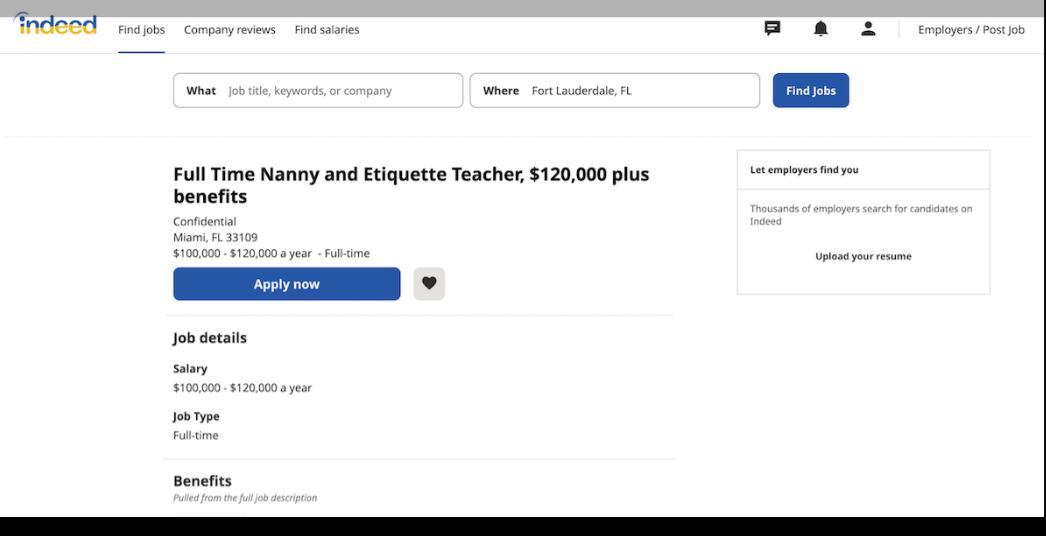Open the Find salaries page
Screen dimensions: 1046x536
click(x=327, y=30)
